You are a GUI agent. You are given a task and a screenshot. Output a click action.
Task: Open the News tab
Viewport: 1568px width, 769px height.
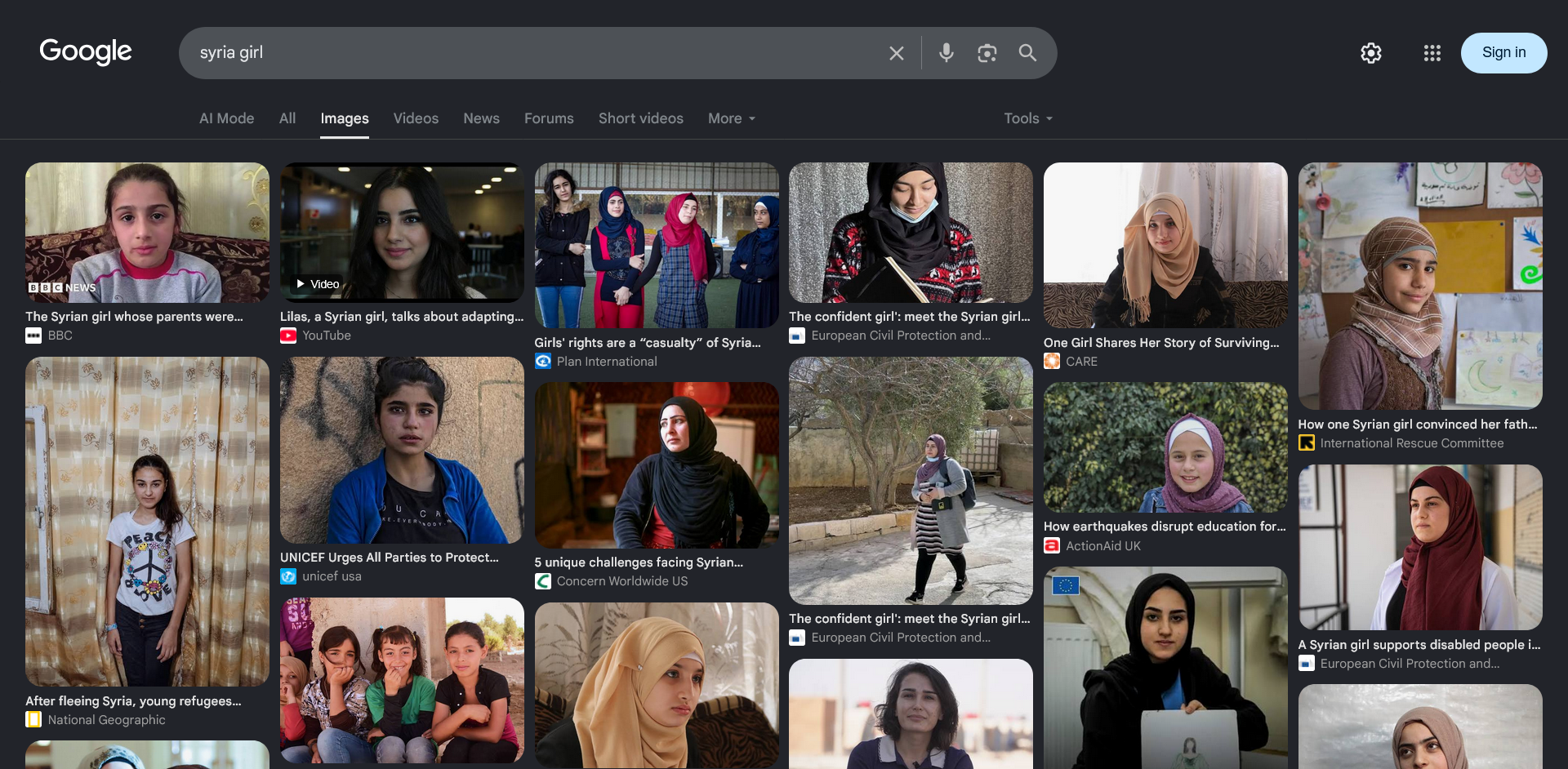point(482,118)
